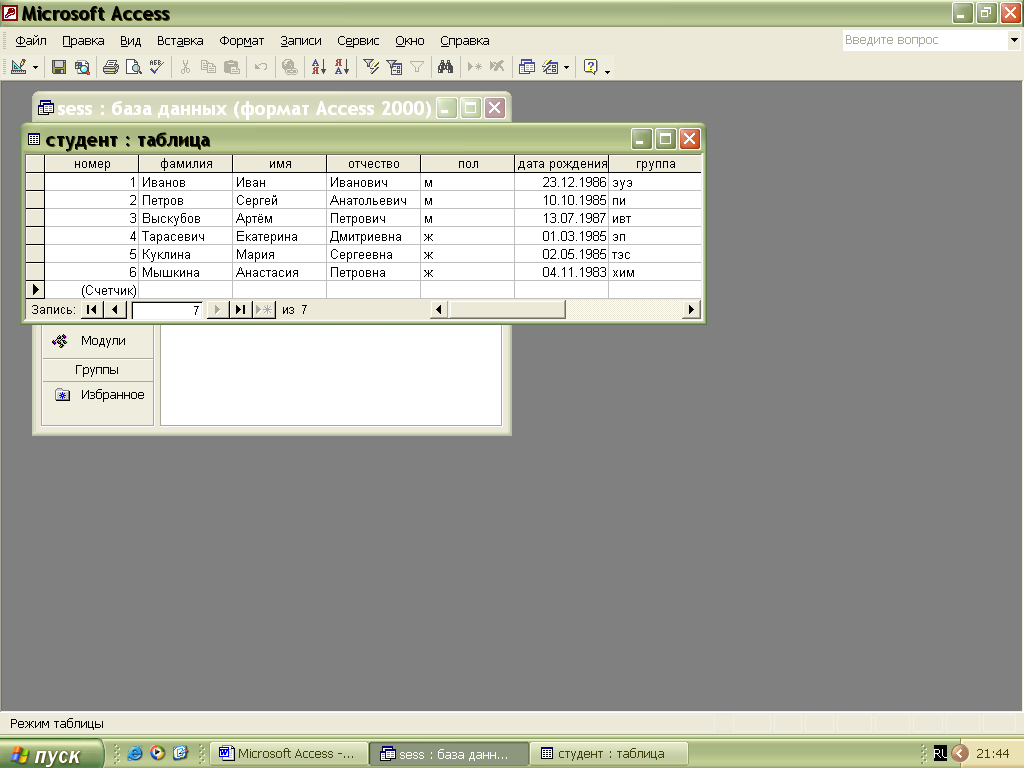Open the Вставка menu
This screenshot has height=768, width=1024.
click(180, 40)
